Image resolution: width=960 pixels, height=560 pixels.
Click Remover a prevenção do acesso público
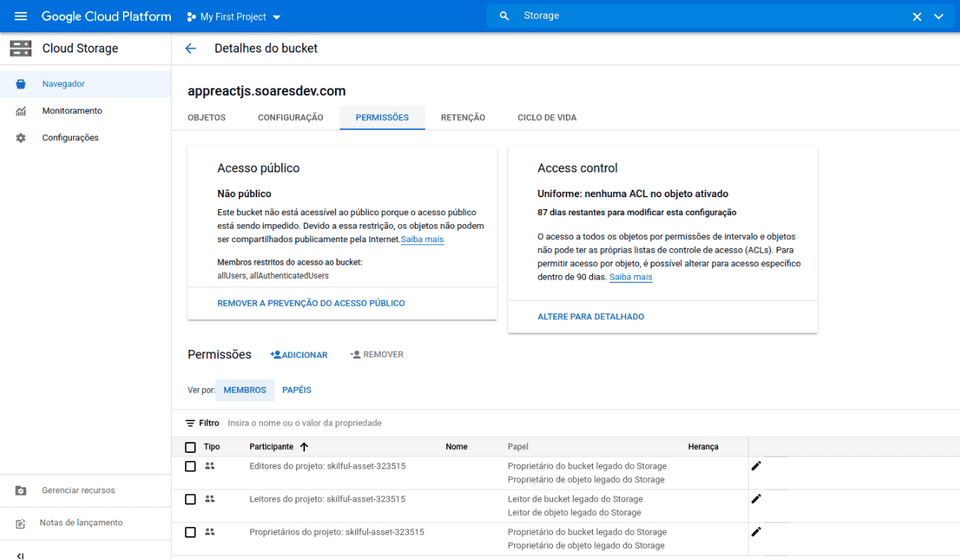click(311, 303)
